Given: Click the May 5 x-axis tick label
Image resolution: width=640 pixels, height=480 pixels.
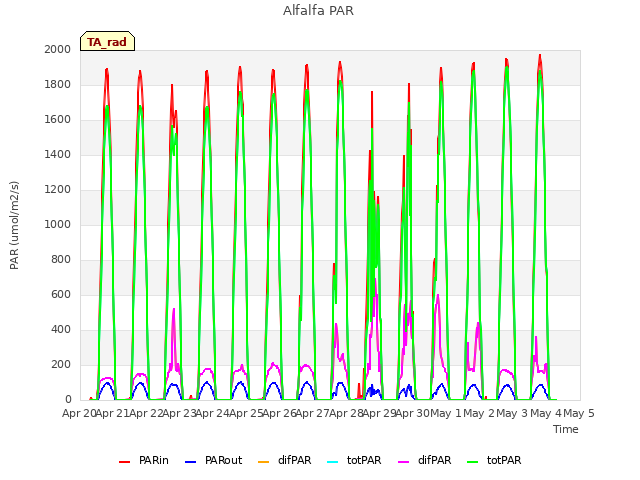Looking at the screenshot, I should [579, 413].
